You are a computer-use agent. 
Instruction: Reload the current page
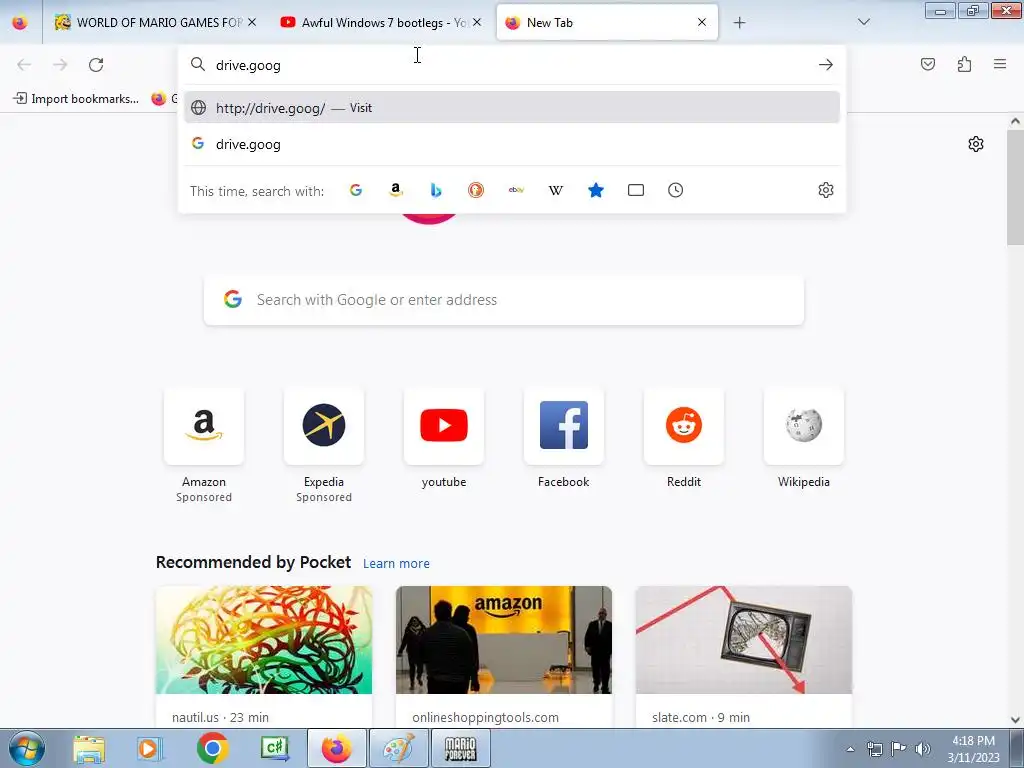click(96, 65)
